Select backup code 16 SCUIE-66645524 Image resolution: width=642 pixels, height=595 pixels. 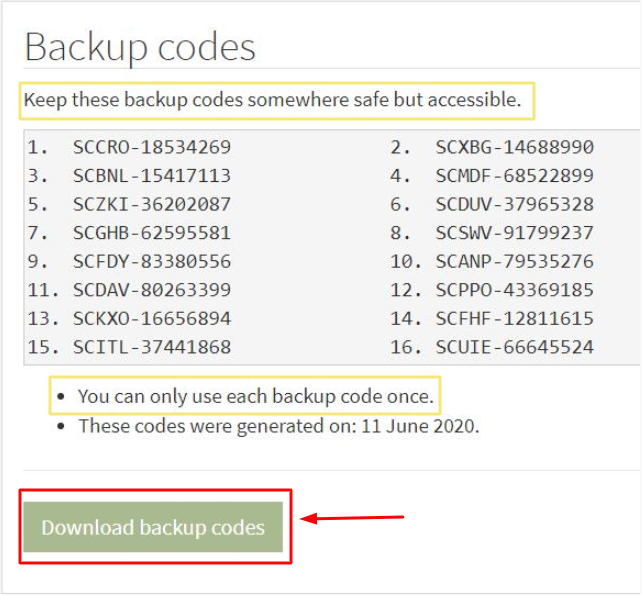[514, 347]
